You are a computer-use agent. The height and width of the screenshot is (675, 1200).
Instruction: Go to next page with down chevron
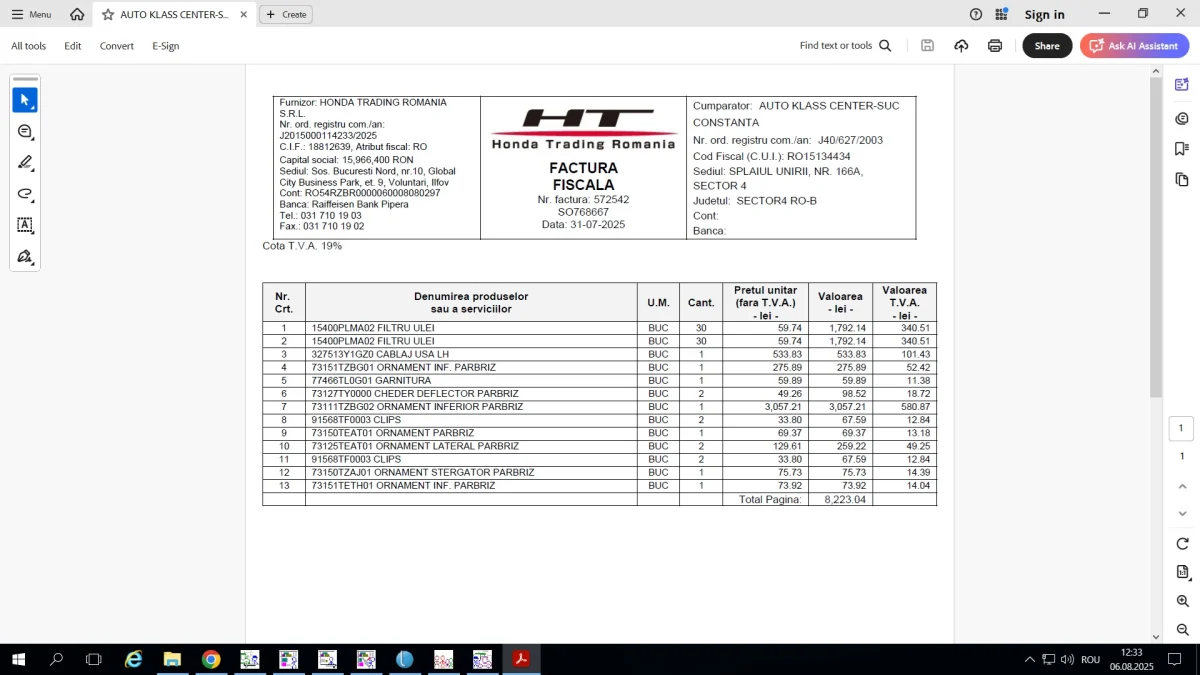point(1182,515)
